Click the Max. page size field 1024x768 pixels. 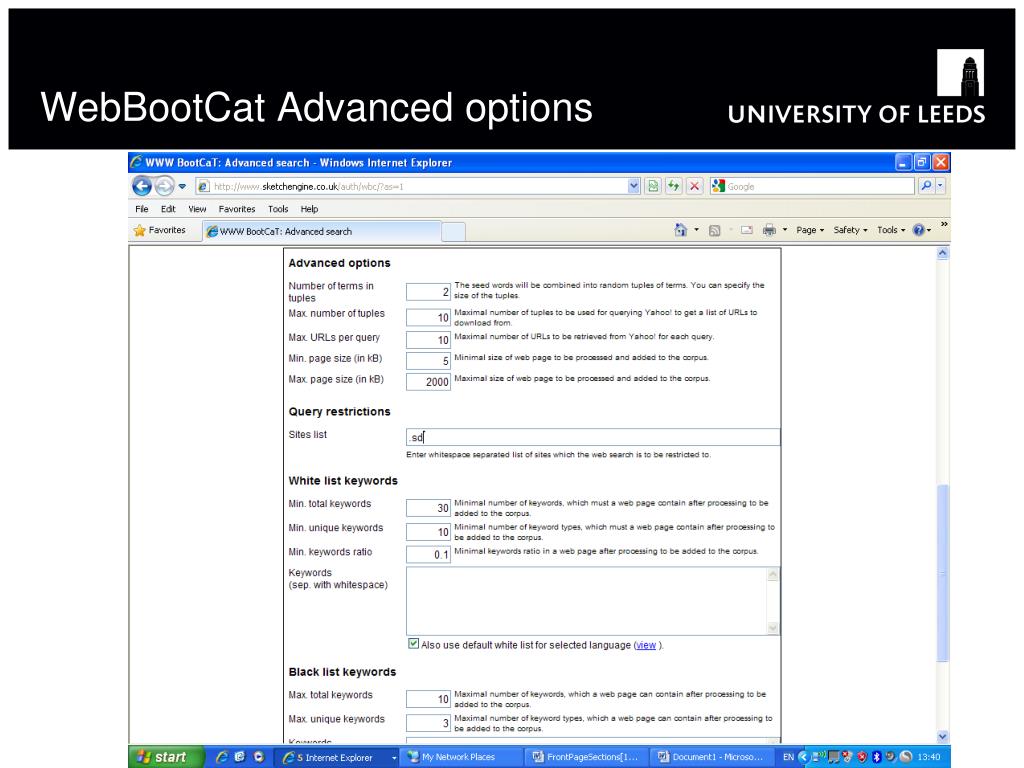tap(428, 381)
